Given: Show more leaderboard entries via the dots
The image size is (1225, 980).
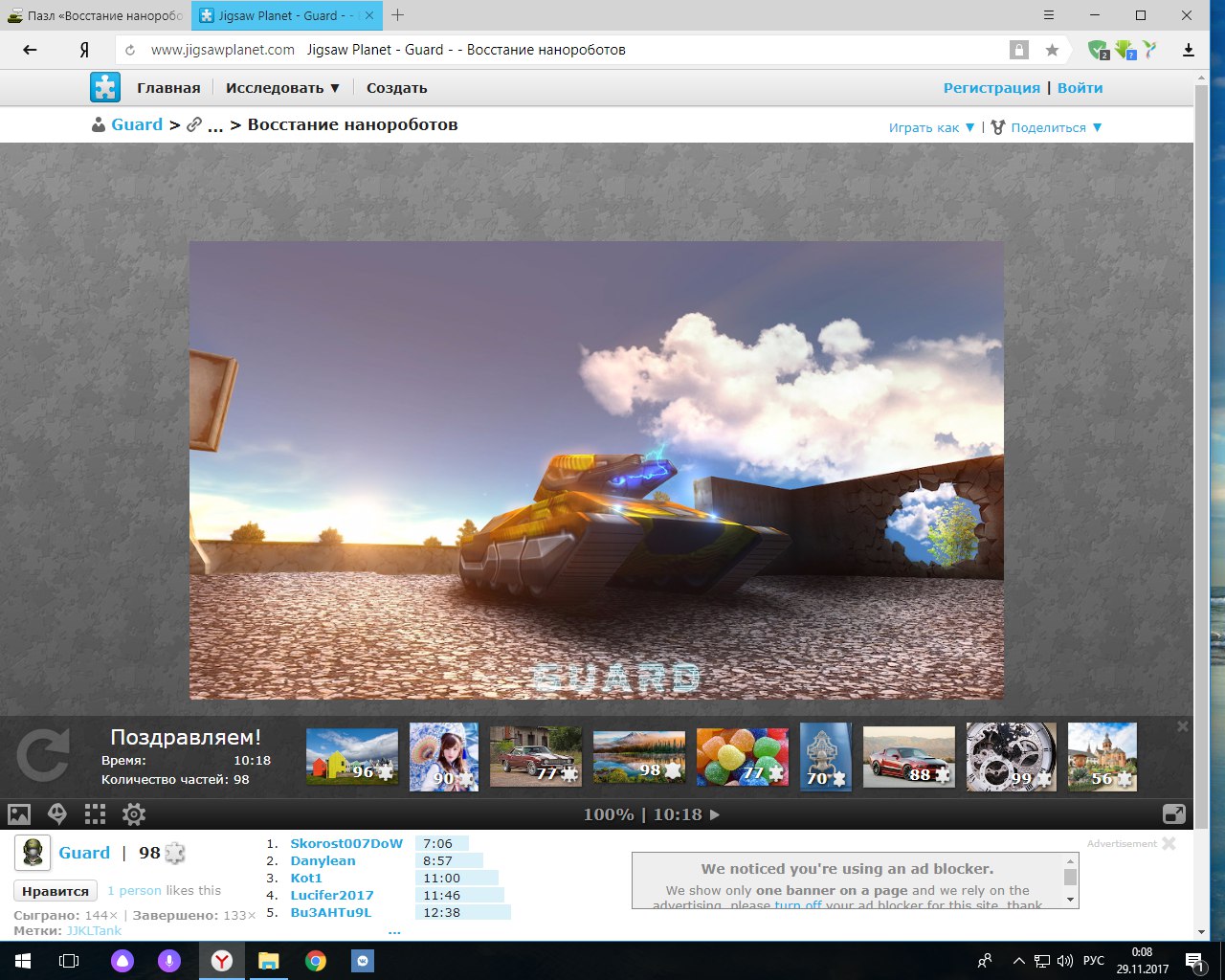Looking at the screenshot, I should [394, 931].
